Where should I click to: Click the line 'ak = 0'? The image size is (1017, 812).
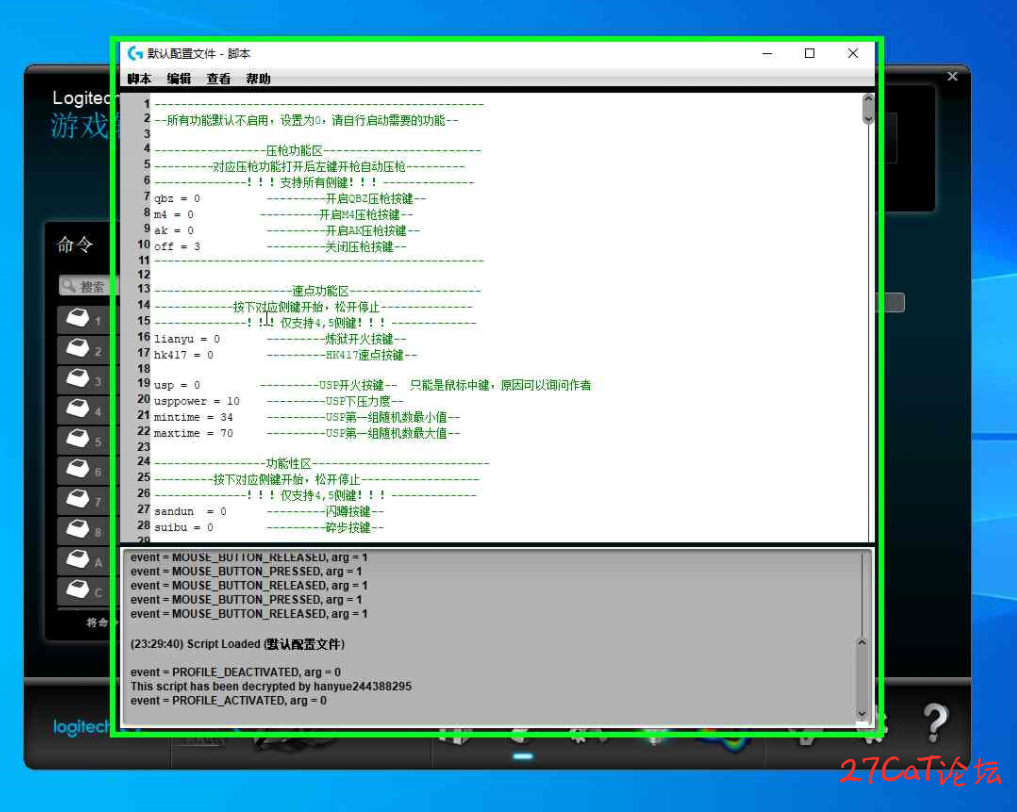pos(173,231)
